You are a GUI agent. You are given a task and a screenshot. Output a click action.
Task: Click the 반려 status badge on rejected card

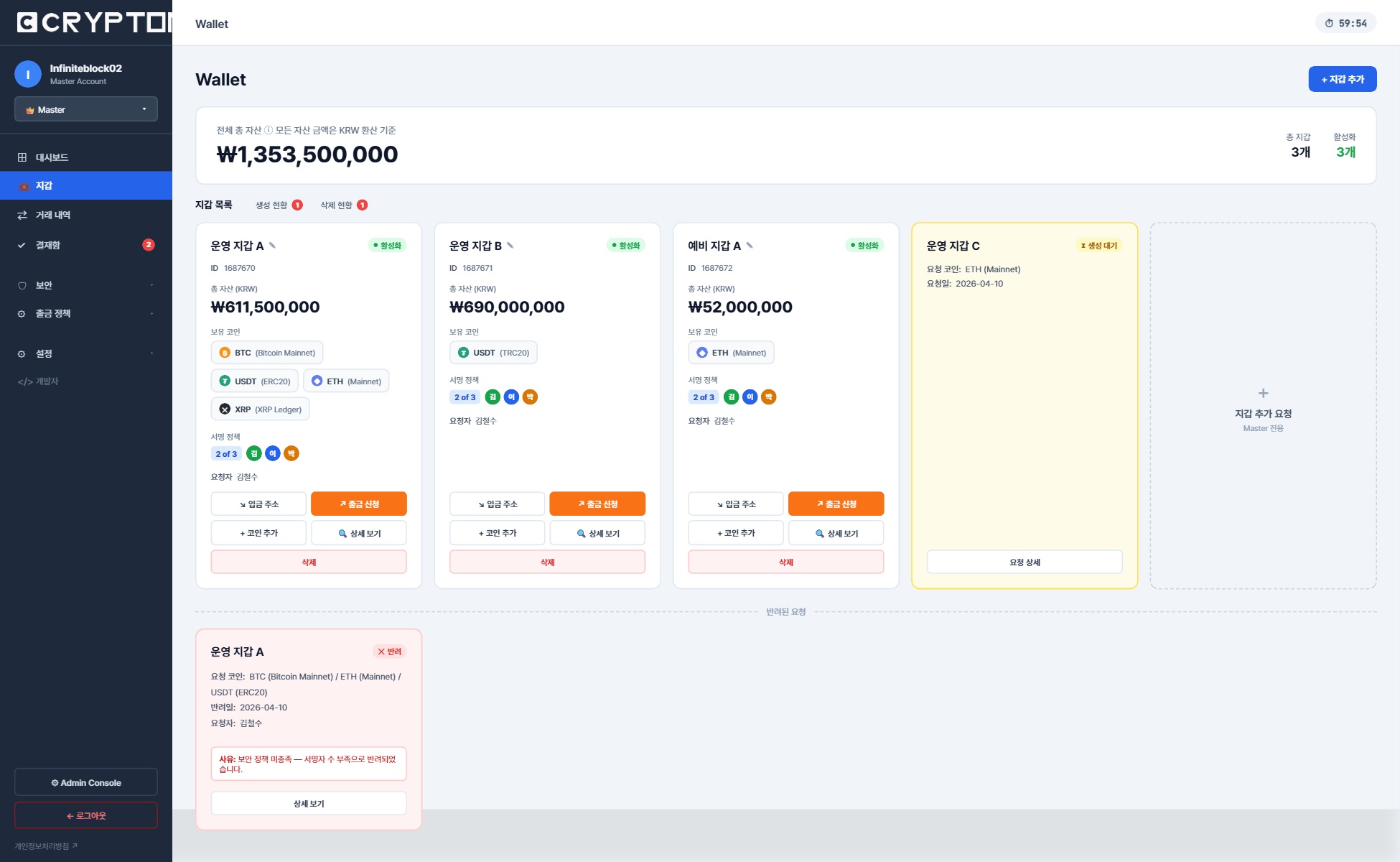tap(390, 652)
